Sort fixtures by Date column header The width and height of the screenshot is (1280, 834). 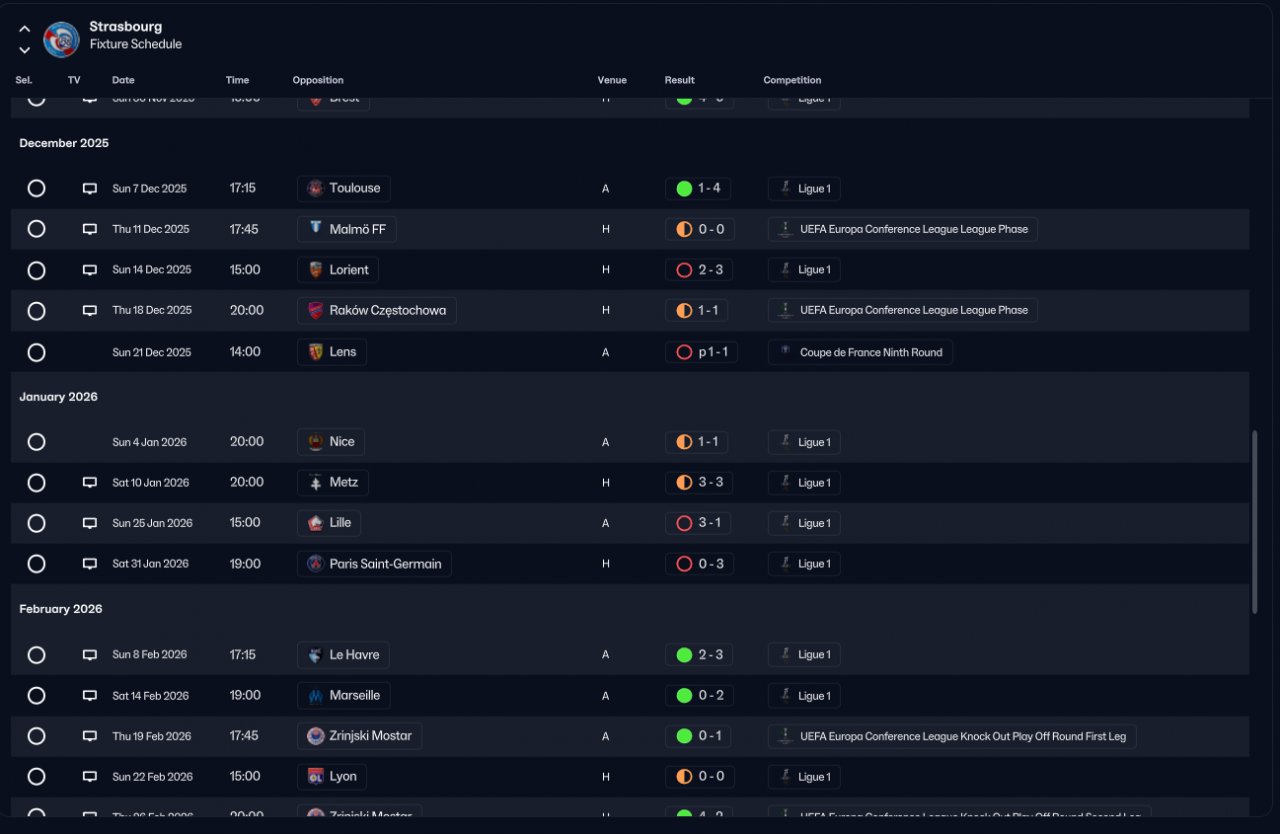click(x=123, y=80)
